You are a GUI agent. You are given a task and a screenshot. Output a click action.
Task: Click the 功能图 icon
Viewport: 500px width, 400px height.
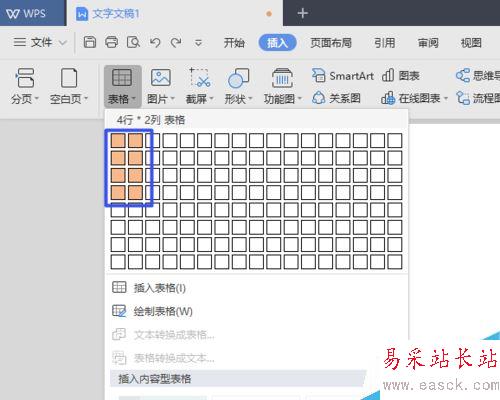point(282,78)
